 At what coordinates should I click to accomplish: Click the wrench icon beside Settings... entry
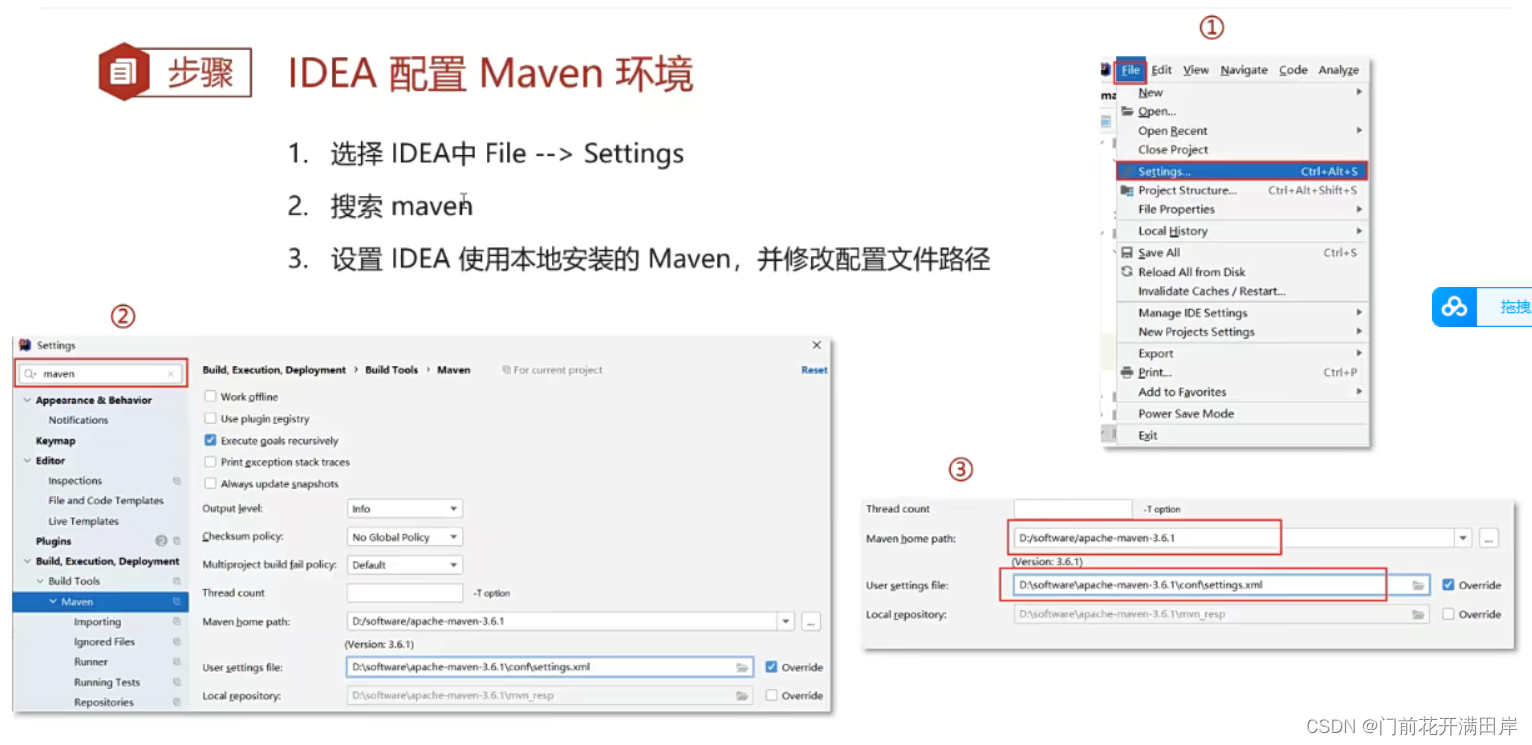1127,171
